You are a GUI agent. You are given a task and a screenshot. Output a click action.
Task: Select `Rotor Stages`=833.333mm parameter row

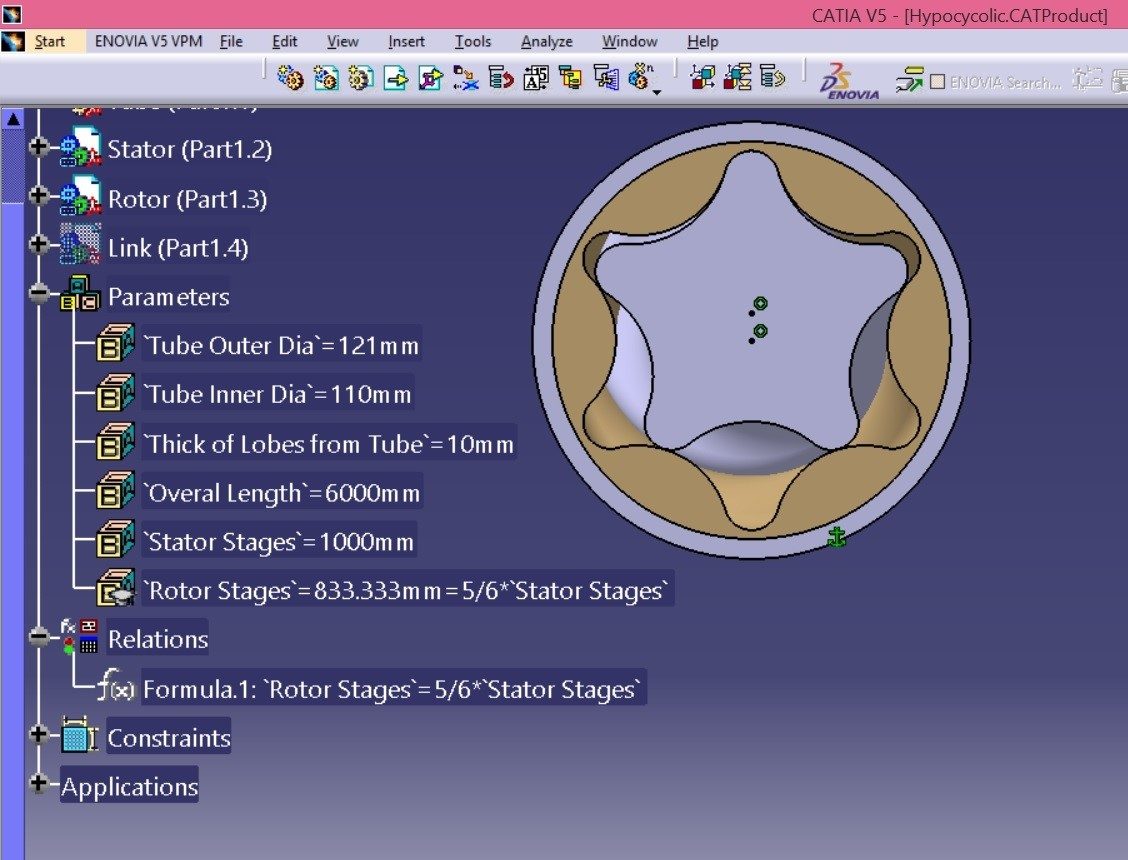click(x=407, y=592)
